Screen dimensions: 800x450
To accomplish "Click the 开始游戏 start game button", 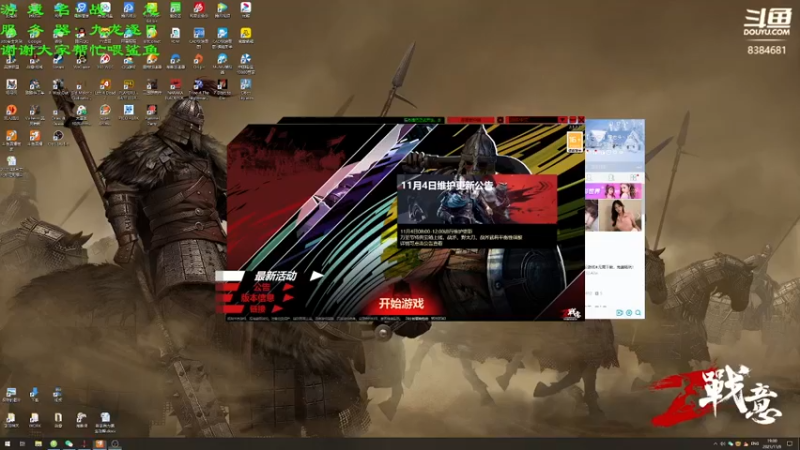I will click(x=401, y=304).
